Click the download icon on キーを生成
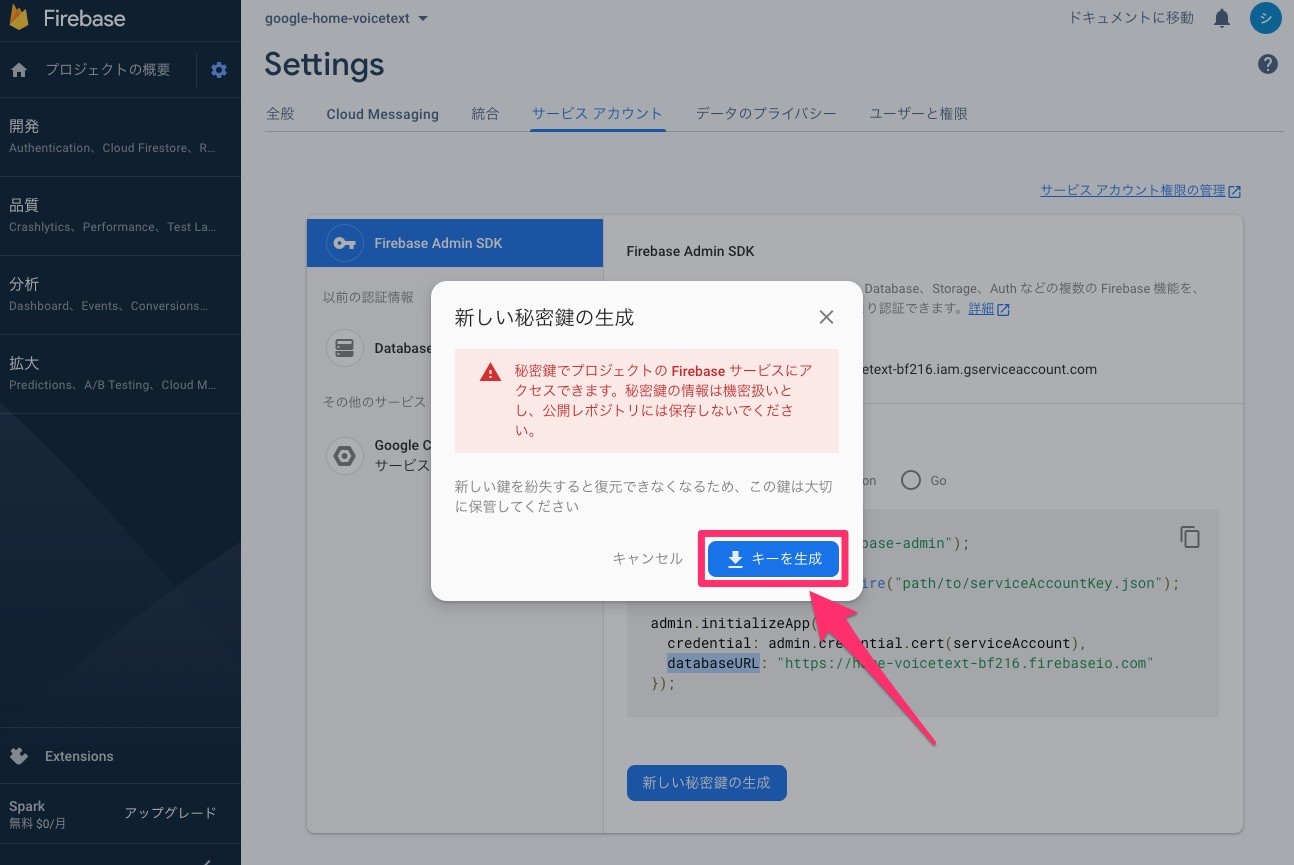 [x=735, y=559]
